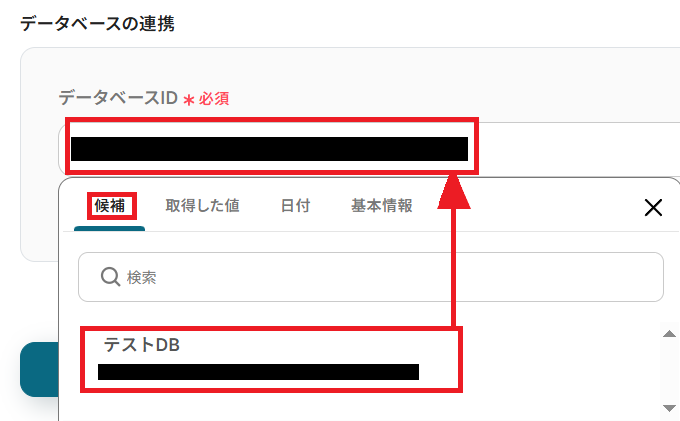
Task: Close the candidate popup with the X icon
Action: pyautogui.click(x=653, y=207)
